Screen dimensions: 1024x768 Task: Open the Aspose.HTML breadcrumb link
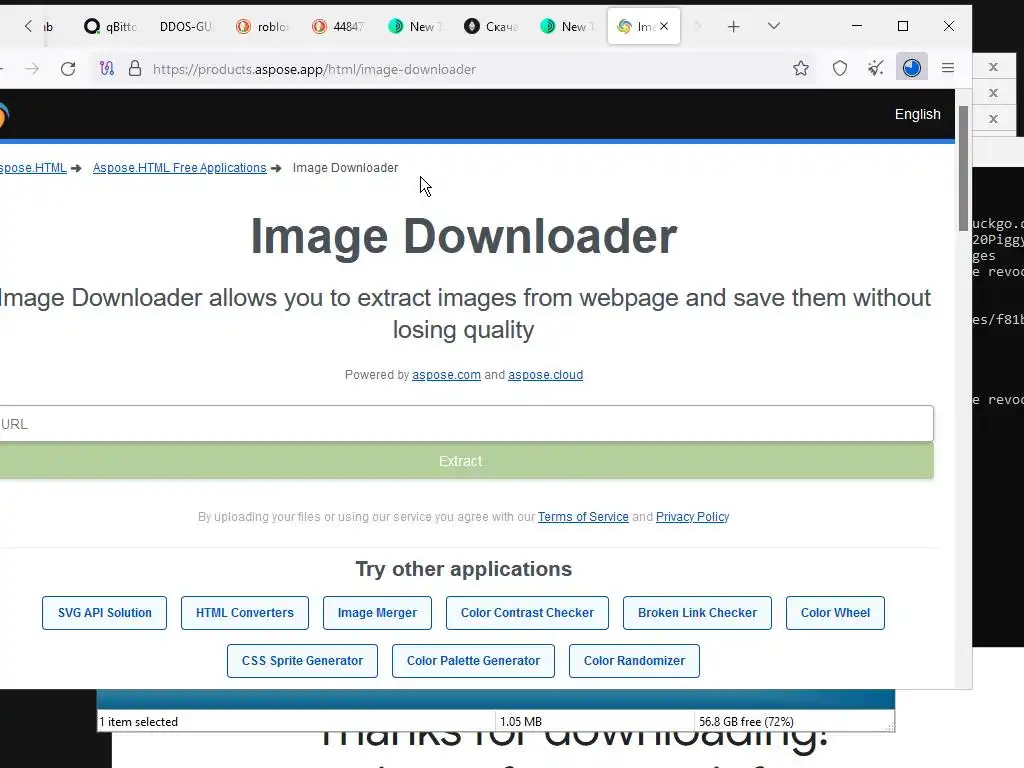(x=33, y=168)
